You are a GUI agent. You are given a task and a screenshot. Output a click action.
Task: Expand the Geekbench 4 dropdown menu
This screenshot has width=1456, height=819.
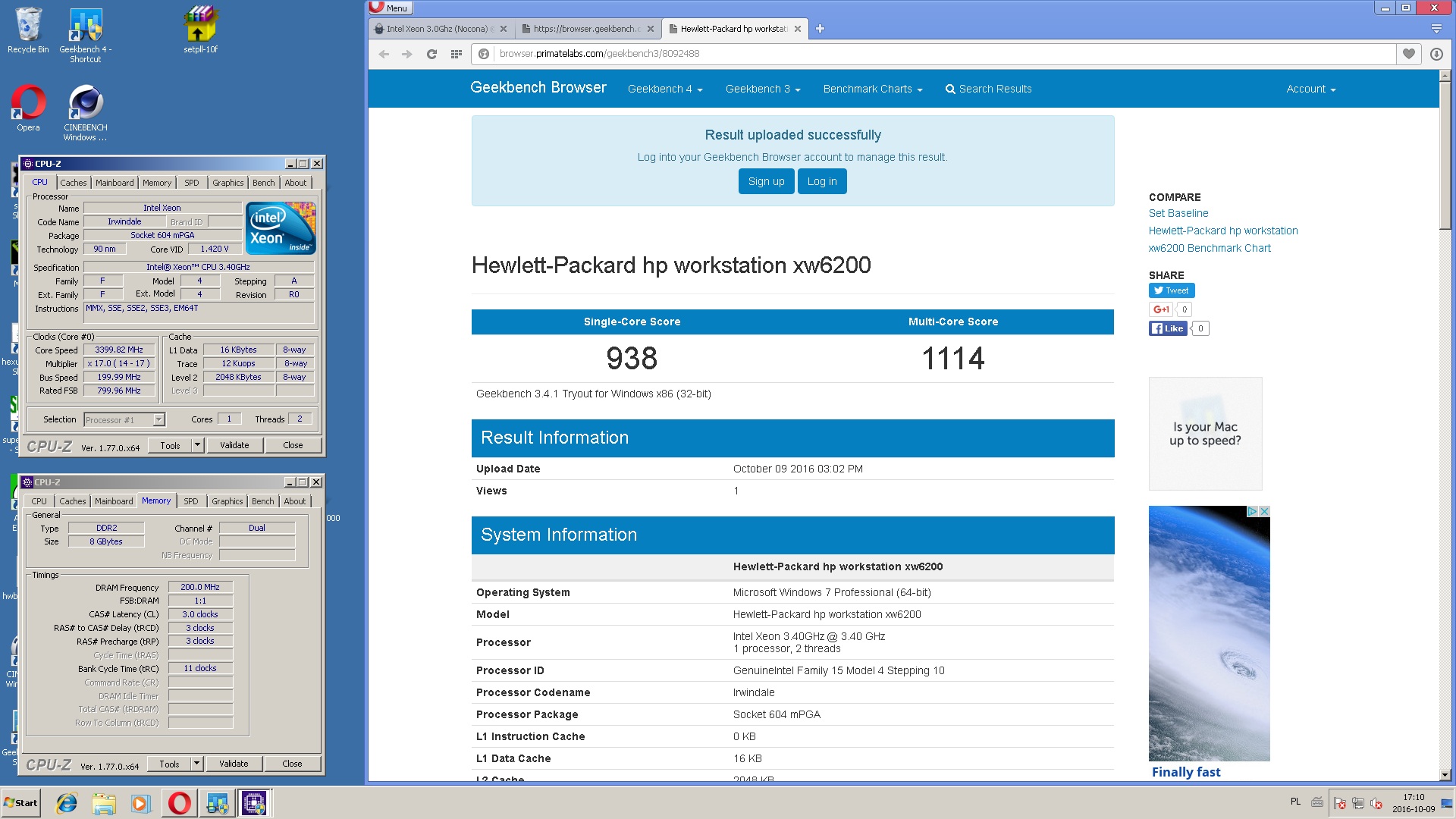point(665,89)
